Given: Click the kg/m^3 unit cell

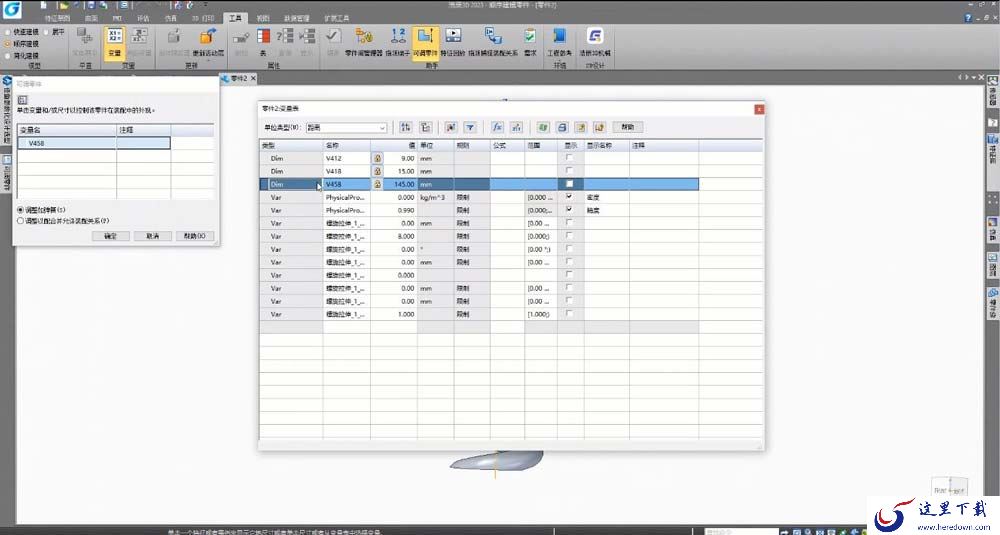Looking at the screenshot, I should click(436, 197).
